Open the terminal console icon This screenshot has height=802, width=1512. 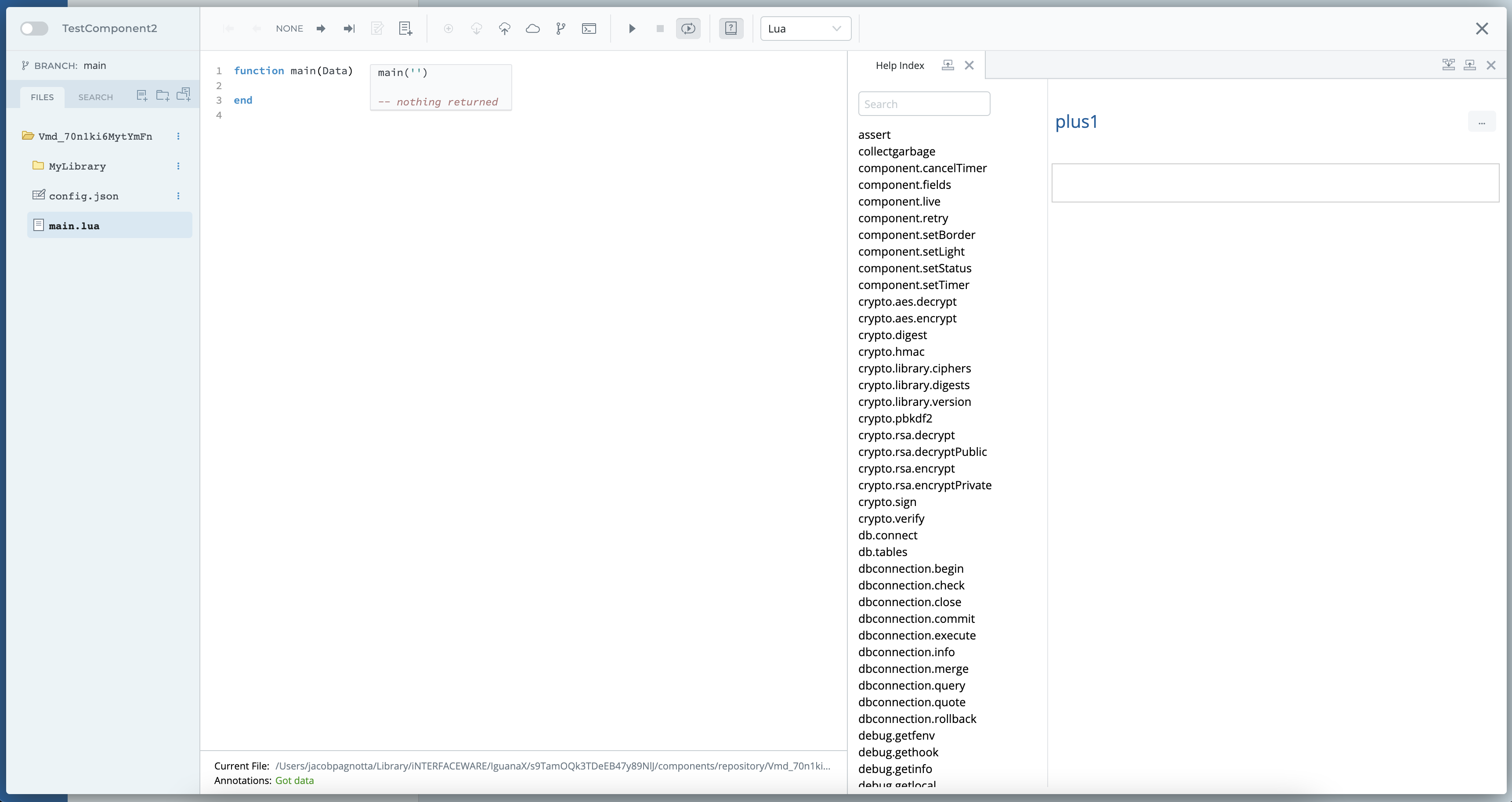(x=589, y=29)
